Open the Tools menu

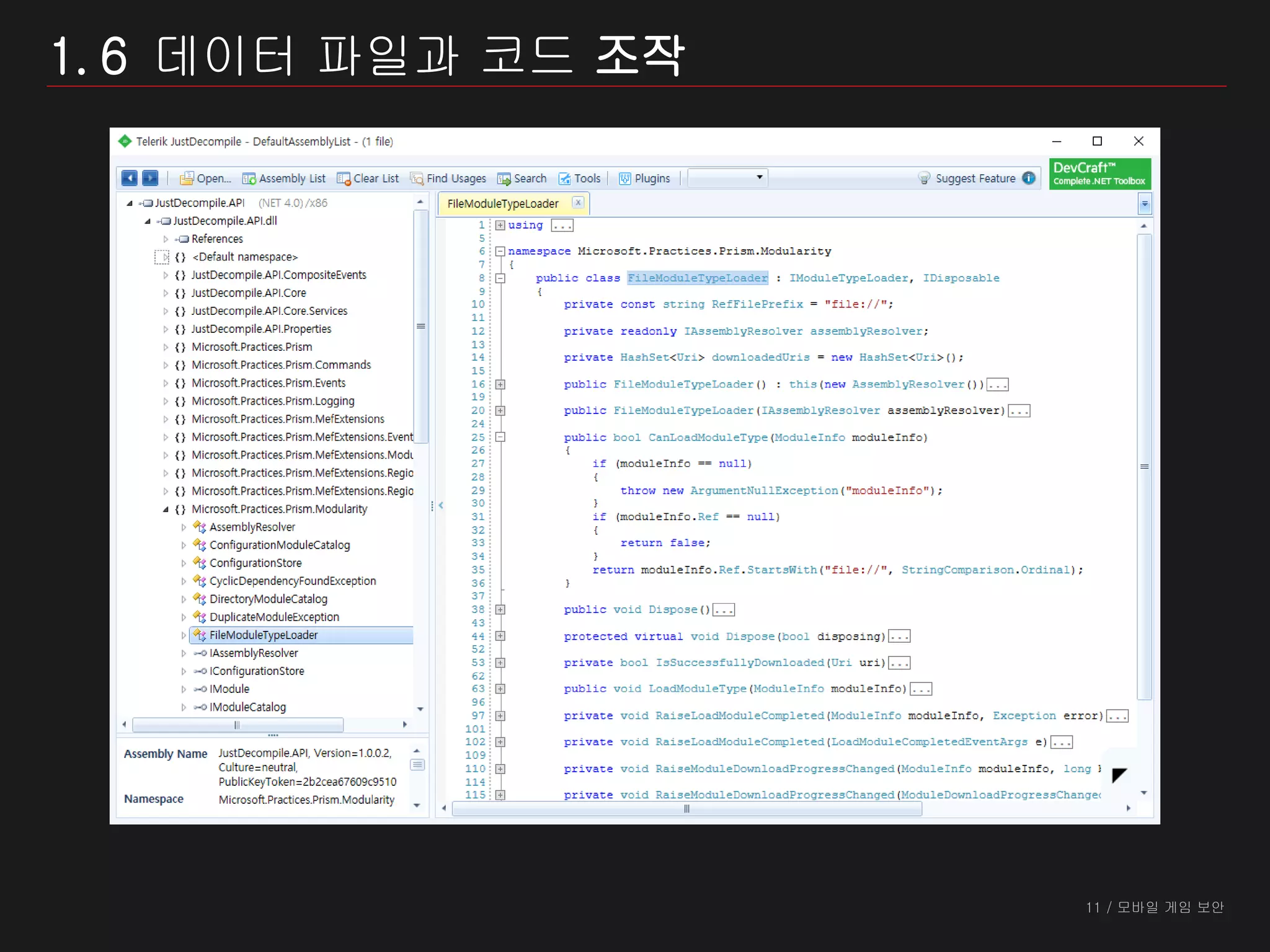point(580,178)
